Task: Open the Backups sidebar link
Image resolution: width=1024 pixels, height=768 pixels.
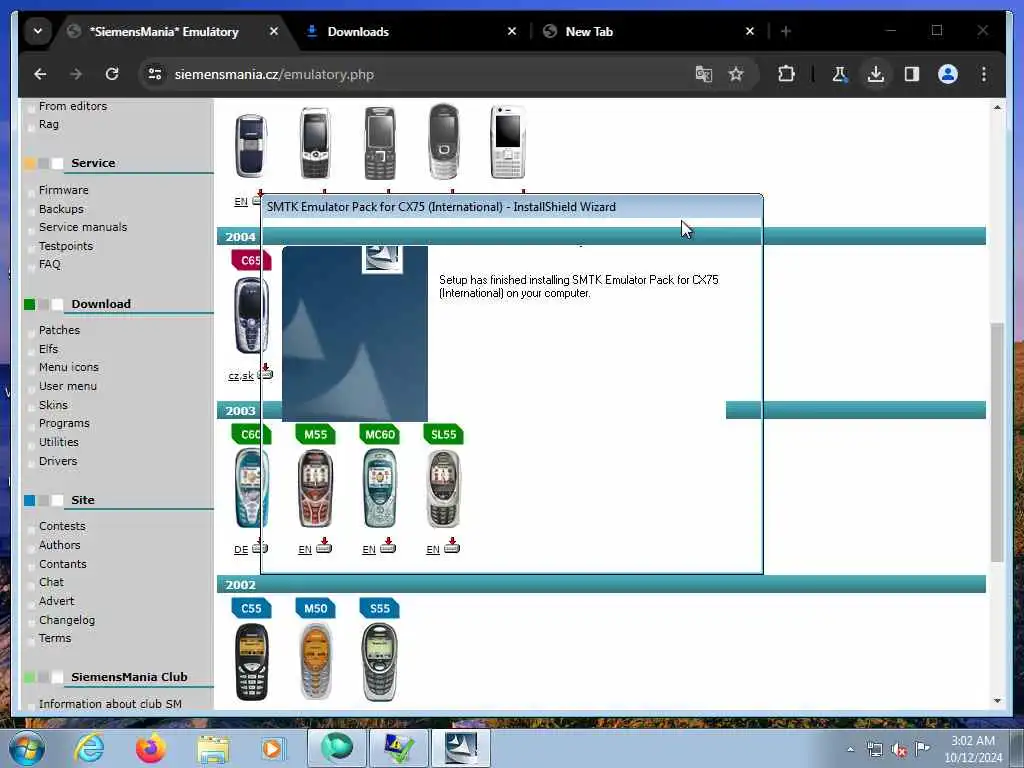Action: [61, 209]
